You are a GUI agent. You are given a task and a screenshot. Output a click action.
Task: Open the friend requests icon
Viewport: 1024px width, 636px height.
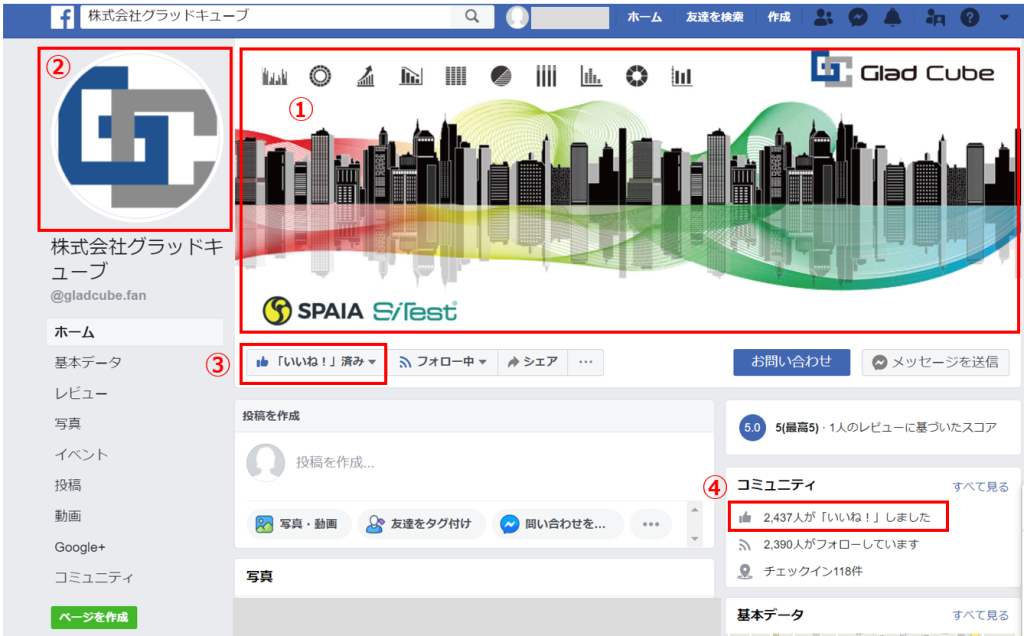824,17
